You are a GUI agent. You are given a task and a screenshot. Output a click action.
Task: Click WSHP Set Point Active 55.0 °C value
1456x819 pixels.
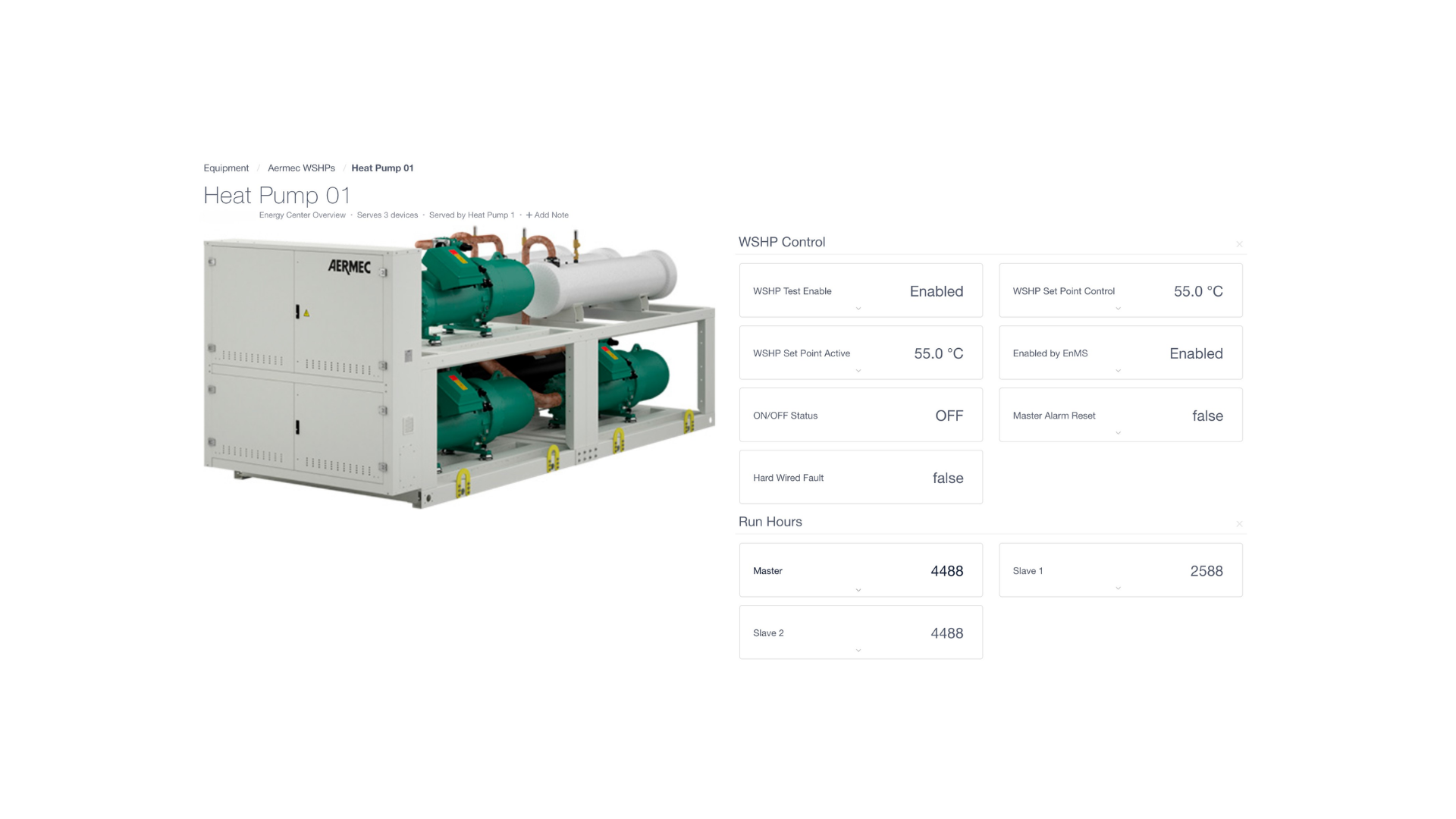click(939, 353)
